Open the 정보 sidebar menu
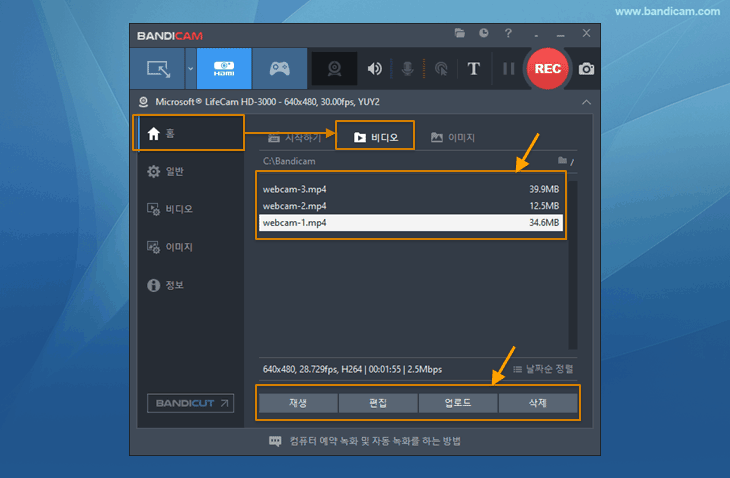 (189, 285)
